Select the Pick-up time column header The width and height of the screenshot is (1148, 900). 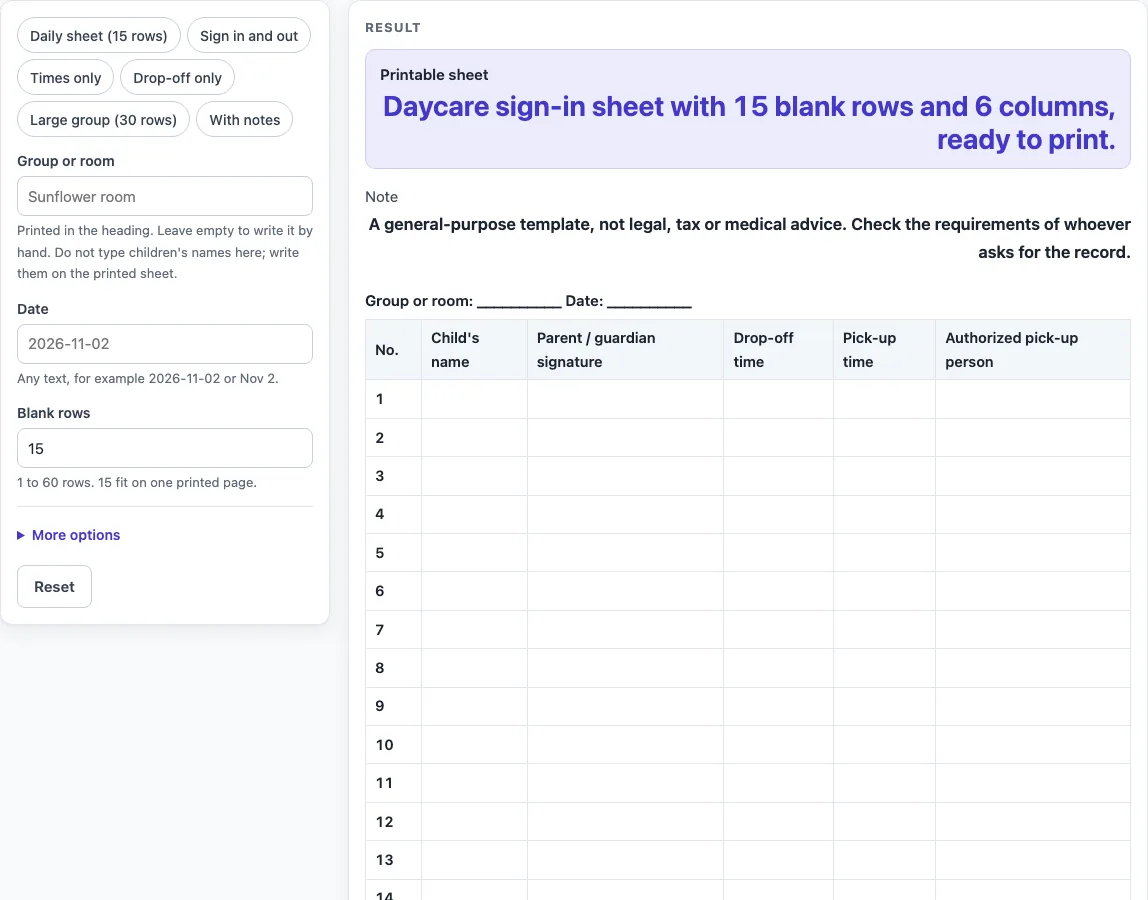884,350
